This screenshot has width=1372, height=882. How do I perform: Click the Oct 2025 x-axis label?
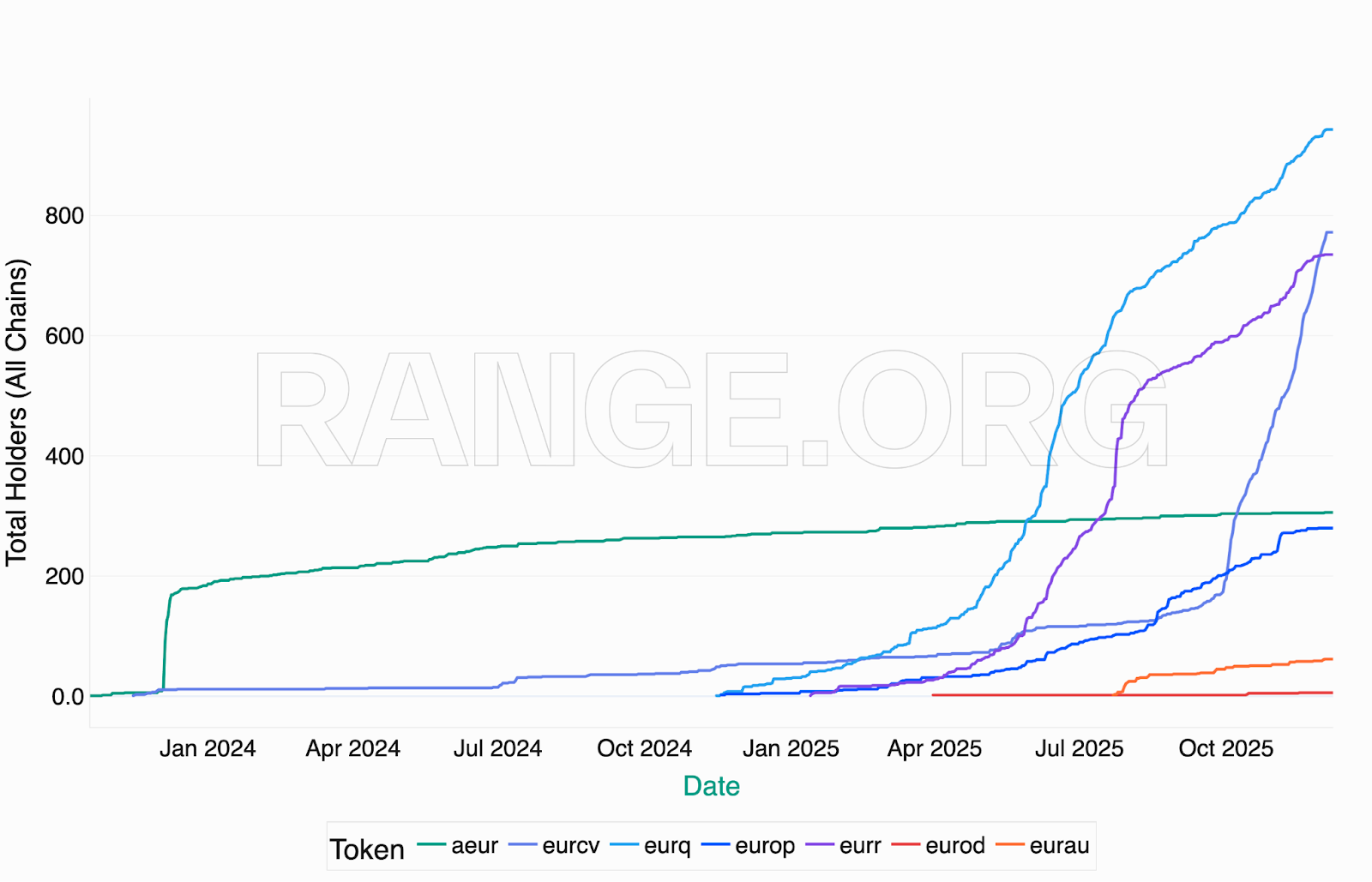click(1225, 748)
